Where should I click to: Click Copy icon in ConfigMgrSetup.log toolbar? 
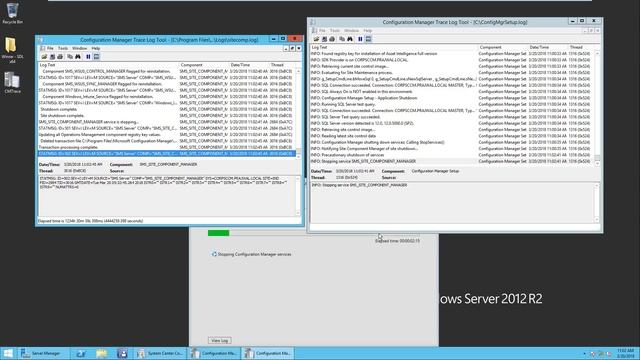[342, 39]
